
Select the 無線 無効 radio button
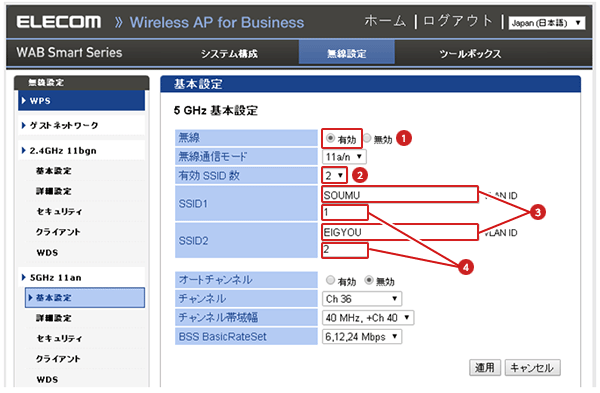[367, 138]
